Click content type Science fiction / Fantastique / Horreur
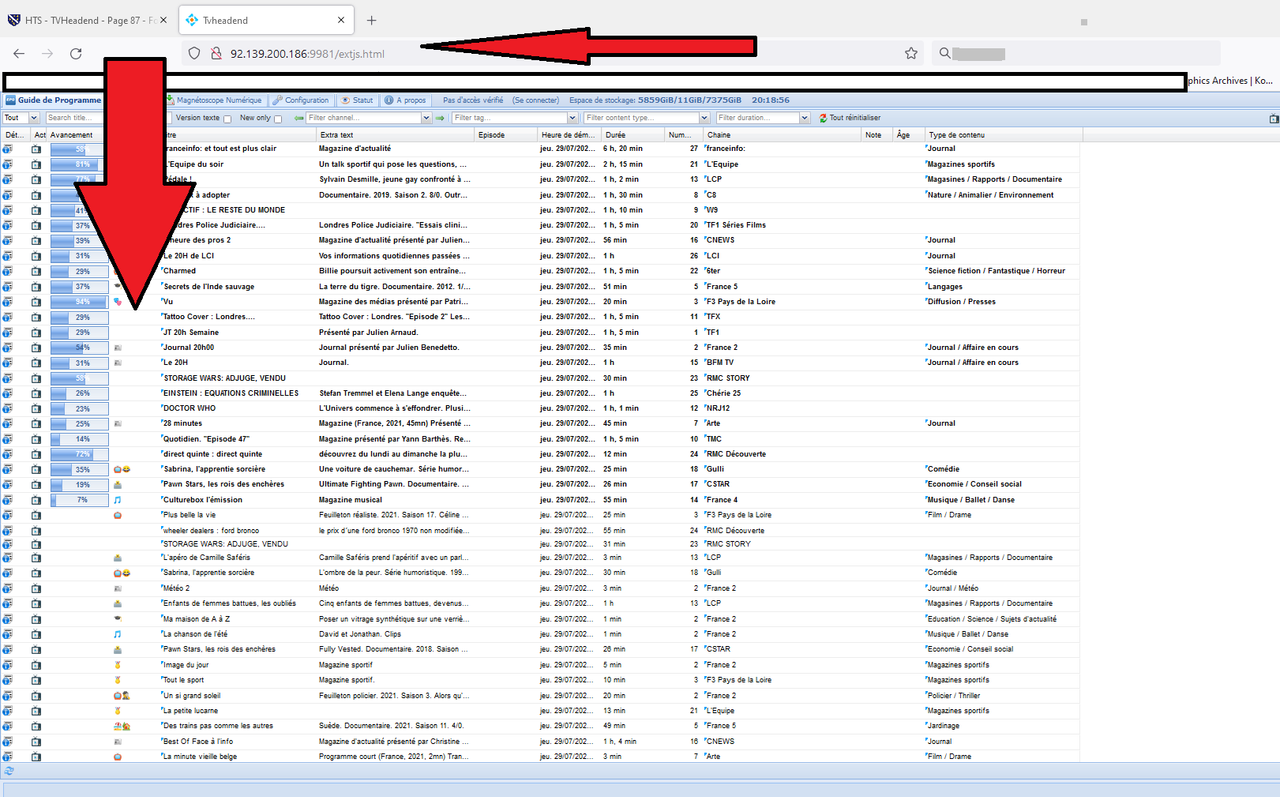The height and width of the screenshot is (797, 1280). 996,271
